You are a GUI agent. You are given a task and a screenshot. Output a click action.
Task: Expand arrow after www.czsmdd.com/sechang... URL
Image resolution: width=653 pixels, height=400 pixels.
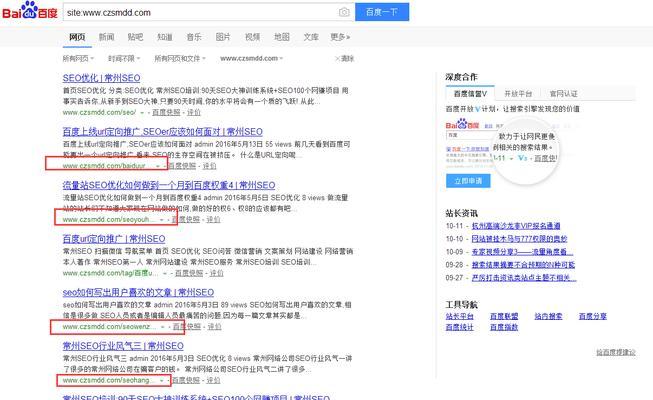coord(162,380)
